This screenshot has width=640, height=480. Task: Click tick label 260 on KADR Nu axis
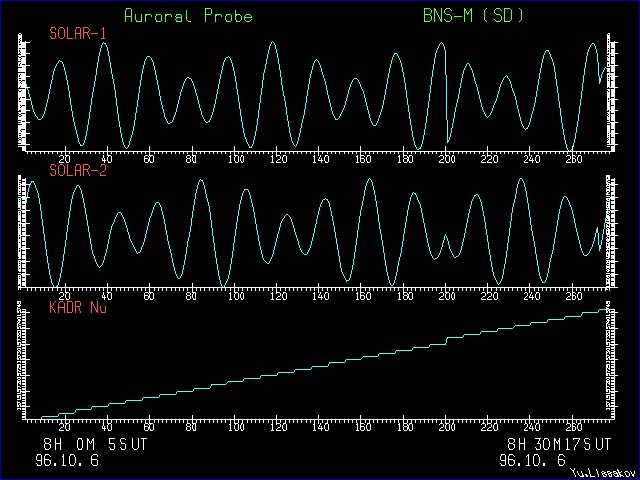(572, 427)
